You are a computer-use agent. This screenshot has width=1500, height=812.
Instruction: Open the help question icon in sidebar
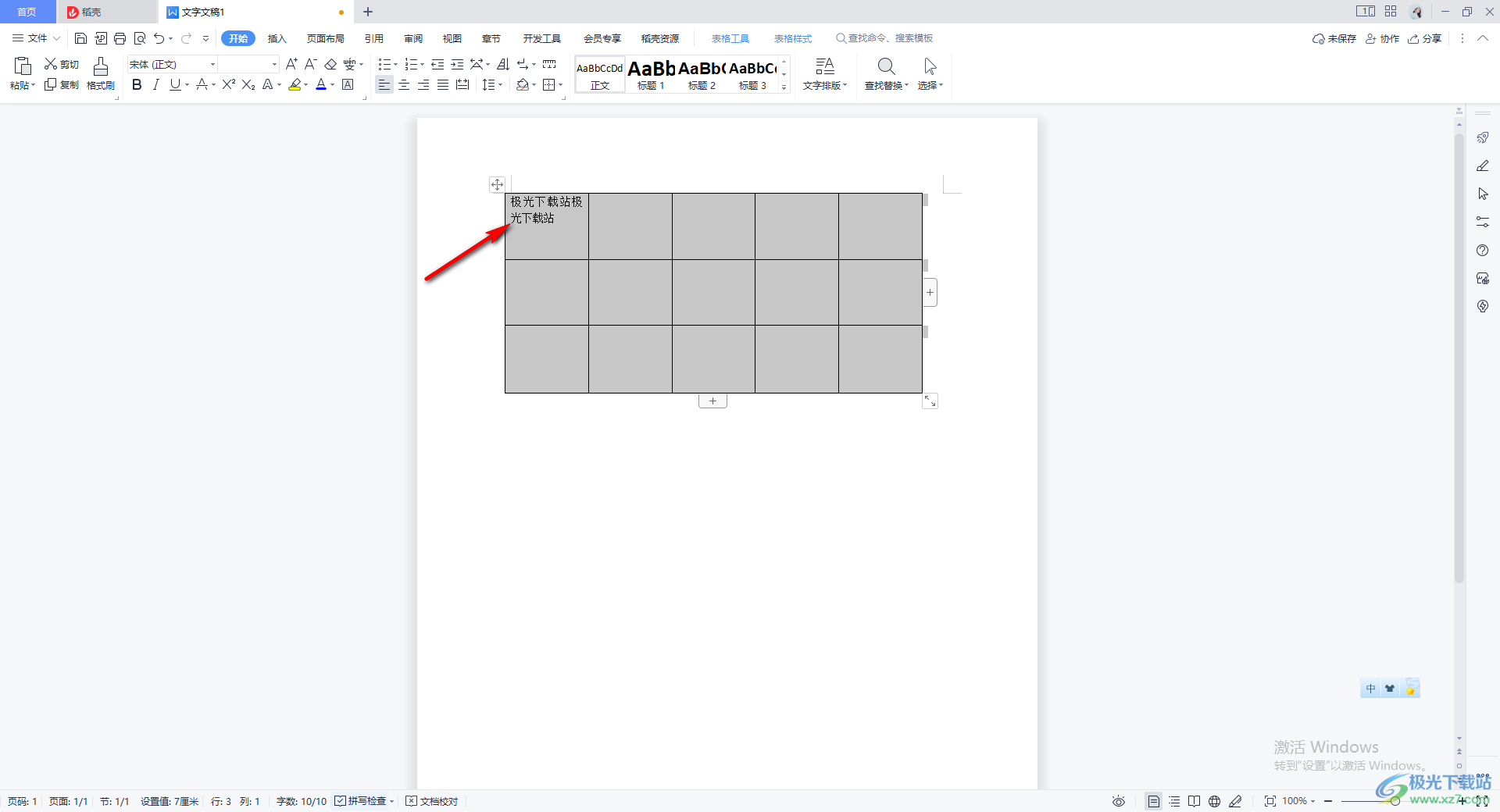[1483, 251]
